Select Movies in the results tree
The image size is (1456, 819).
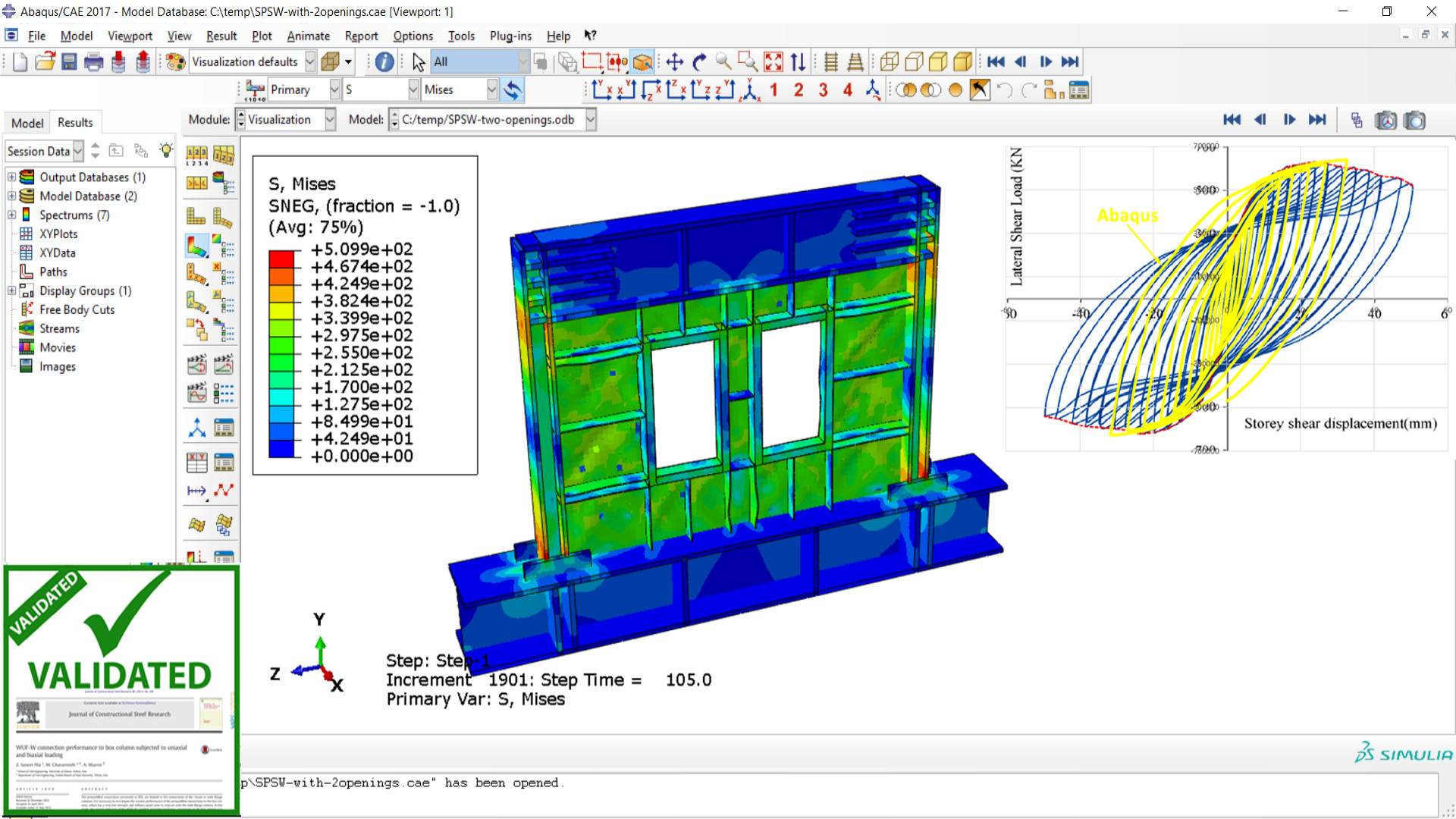[x=58, y=347]
